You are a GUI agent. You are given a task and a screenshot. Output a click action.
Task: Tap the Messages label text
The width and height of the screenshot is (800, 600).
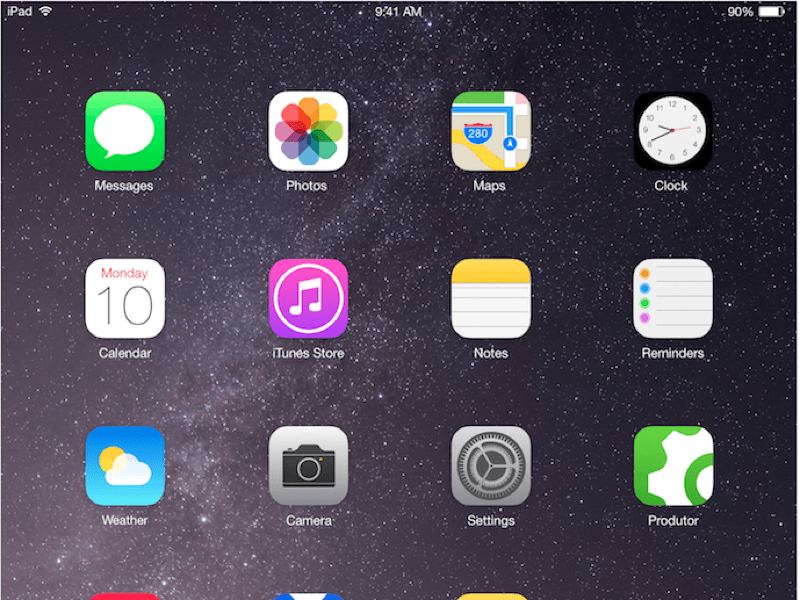124,186
